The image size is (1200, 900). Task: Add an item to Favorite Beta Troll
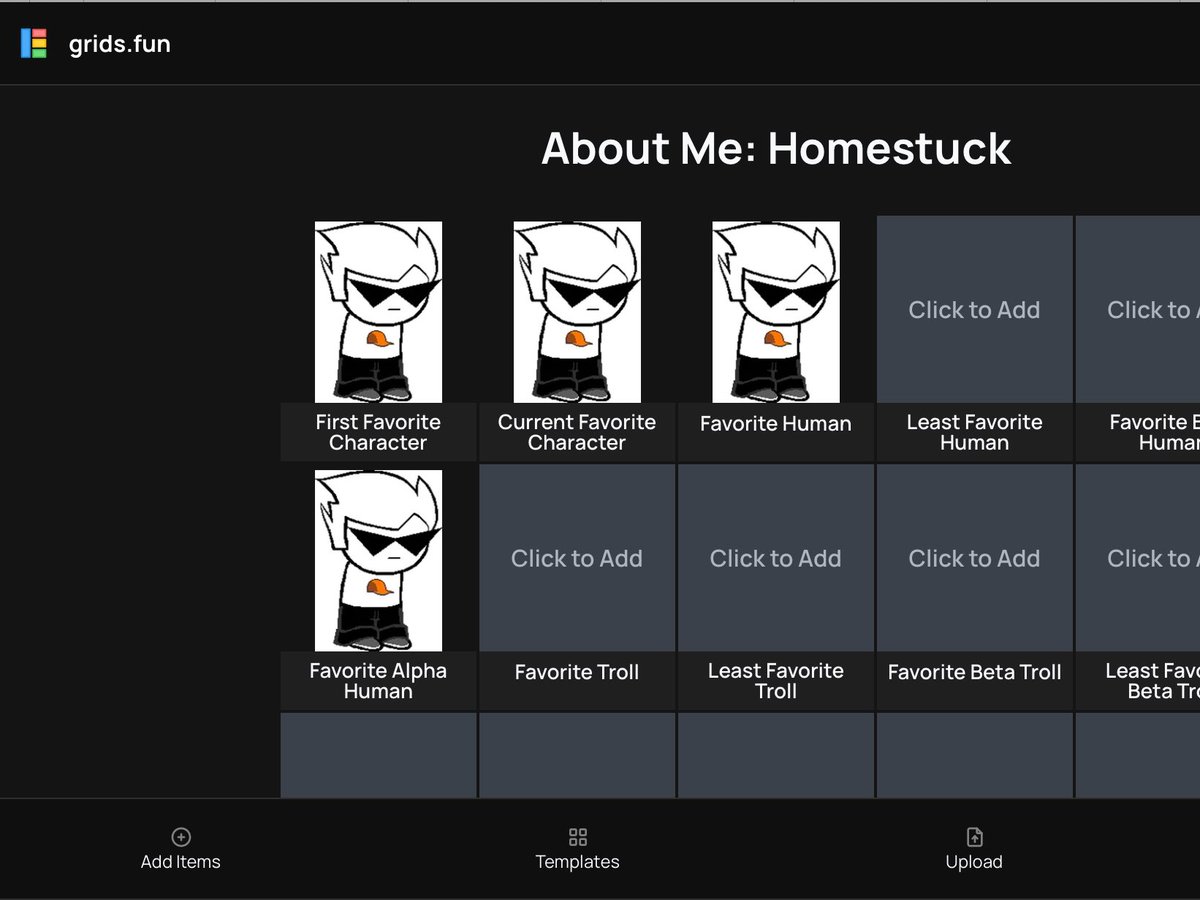coord(974,559)
